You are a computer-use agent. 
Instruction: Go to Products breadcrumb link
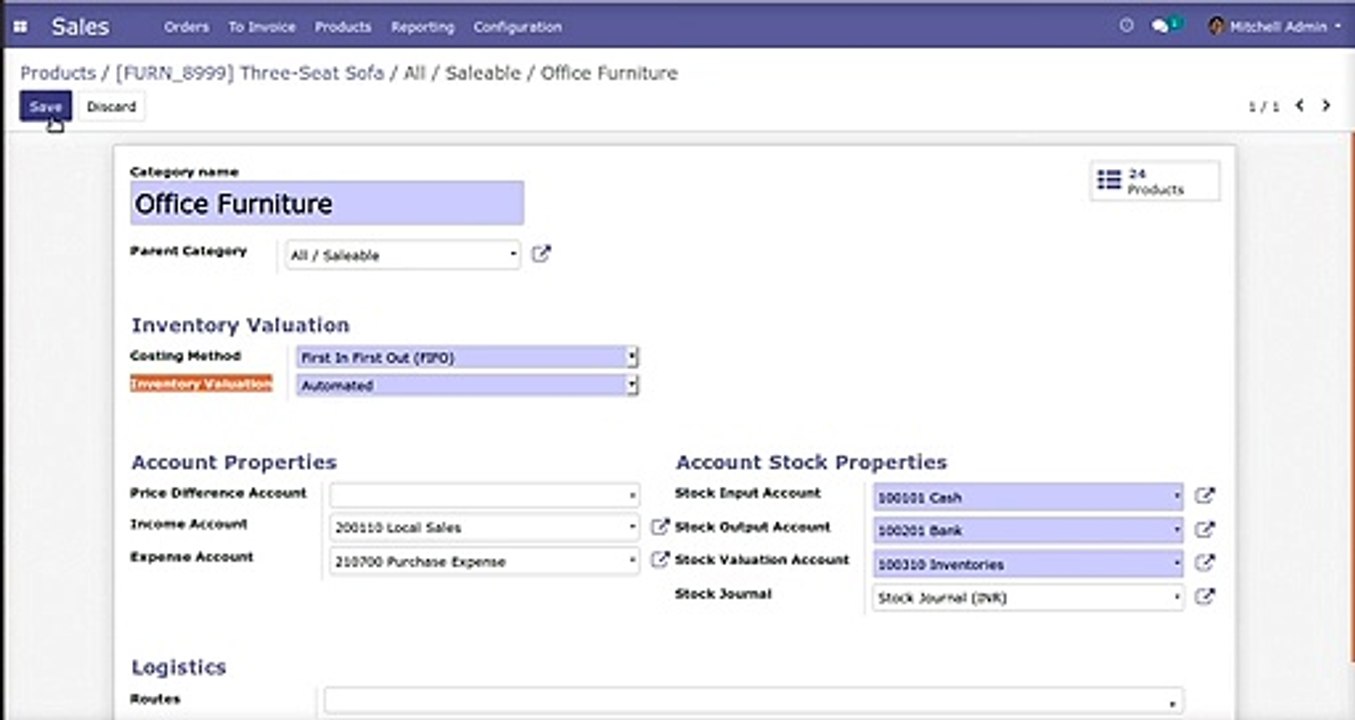coord(58,73)
